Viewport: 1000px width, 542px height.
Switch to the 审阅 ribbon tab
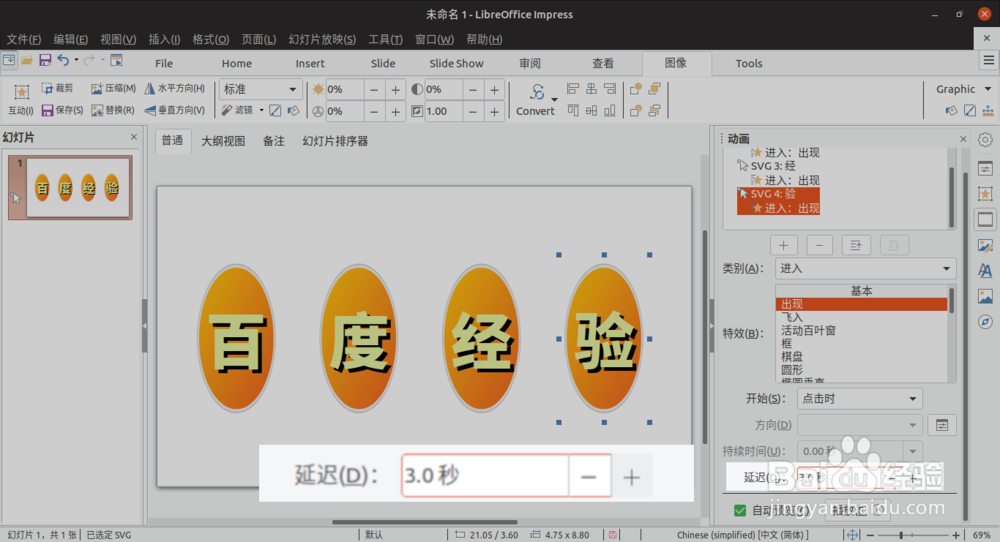pos(530,63)
